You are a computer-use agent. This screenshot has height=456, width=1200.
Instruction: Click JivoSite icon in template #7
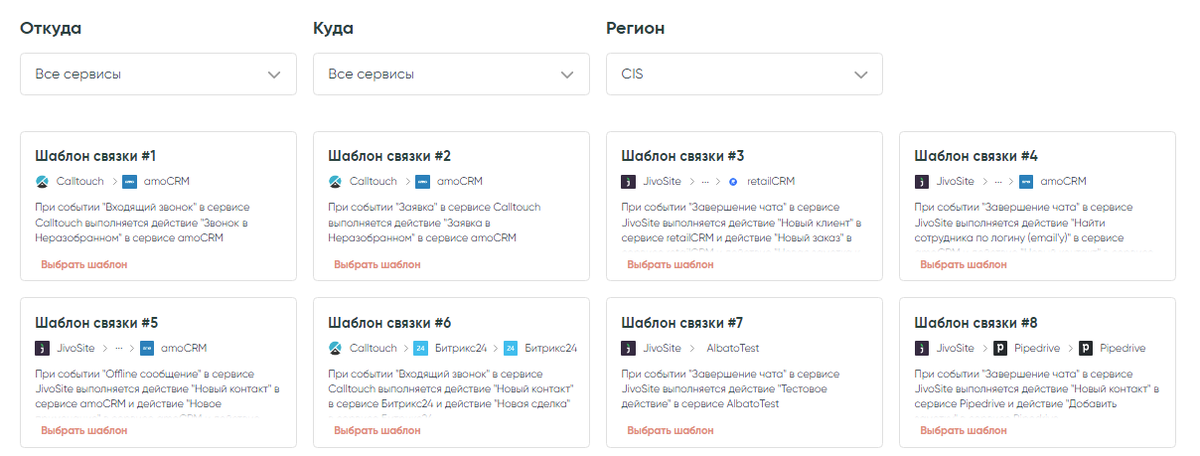coord(628,348)
